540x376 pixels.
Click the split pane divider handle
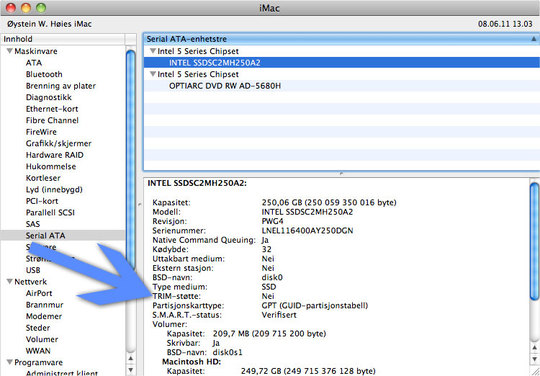(x=341, y=174)
